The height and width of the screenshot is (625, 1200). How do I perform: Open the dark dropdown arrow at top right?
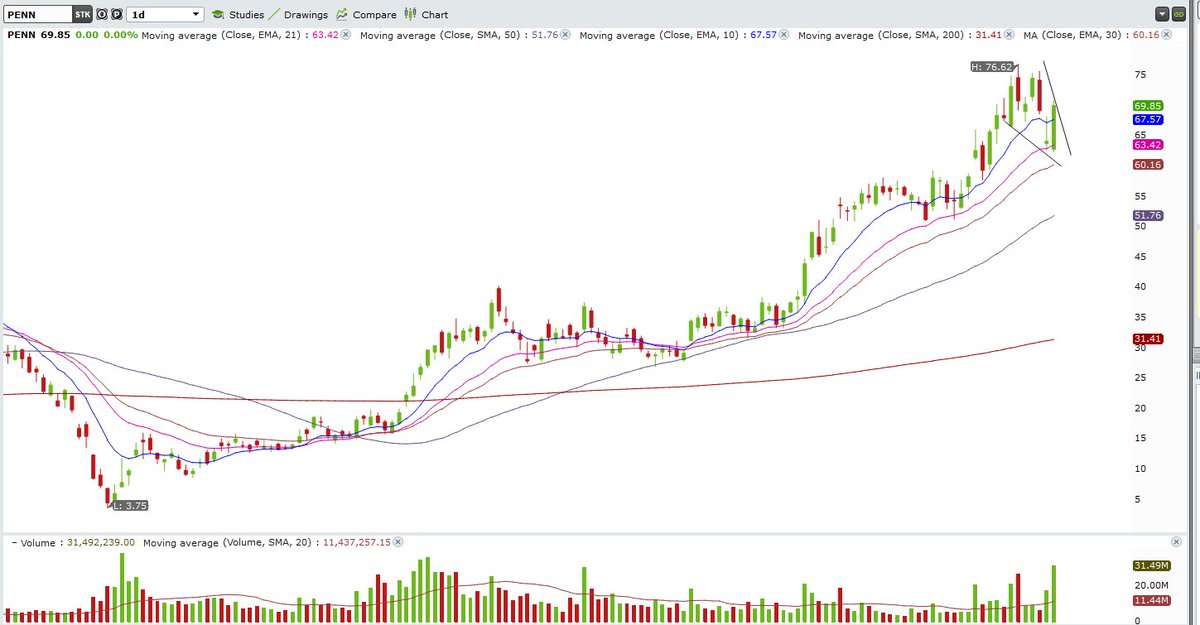point(1162,15)
